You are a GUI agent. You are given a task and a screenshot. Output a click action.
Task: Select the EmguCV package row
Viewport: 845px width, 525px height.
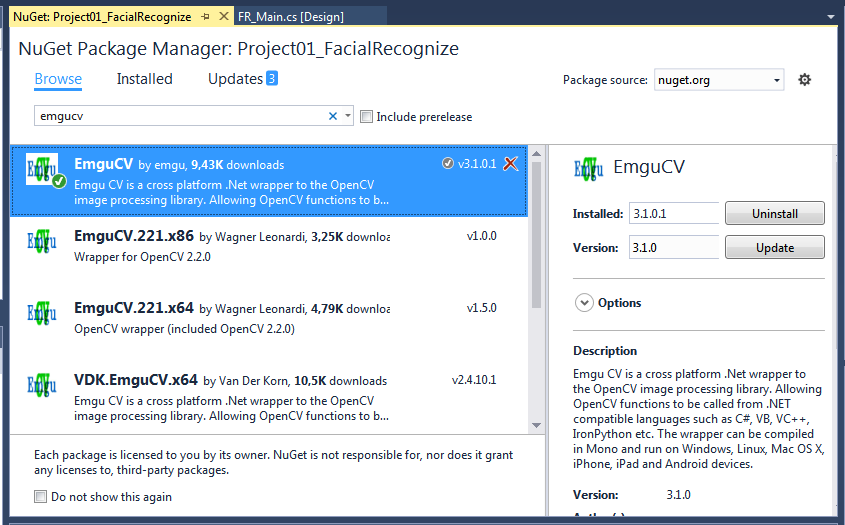(x=269, y=181)
